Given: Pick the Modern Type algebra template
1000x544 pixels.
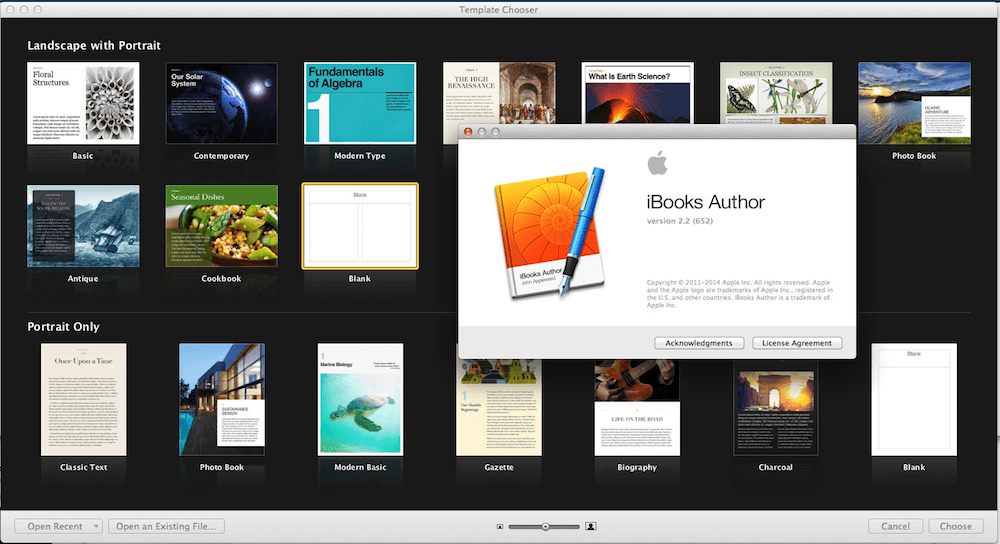Looking at the screenshot, I should pyautogui.click(x=360, y=103).
